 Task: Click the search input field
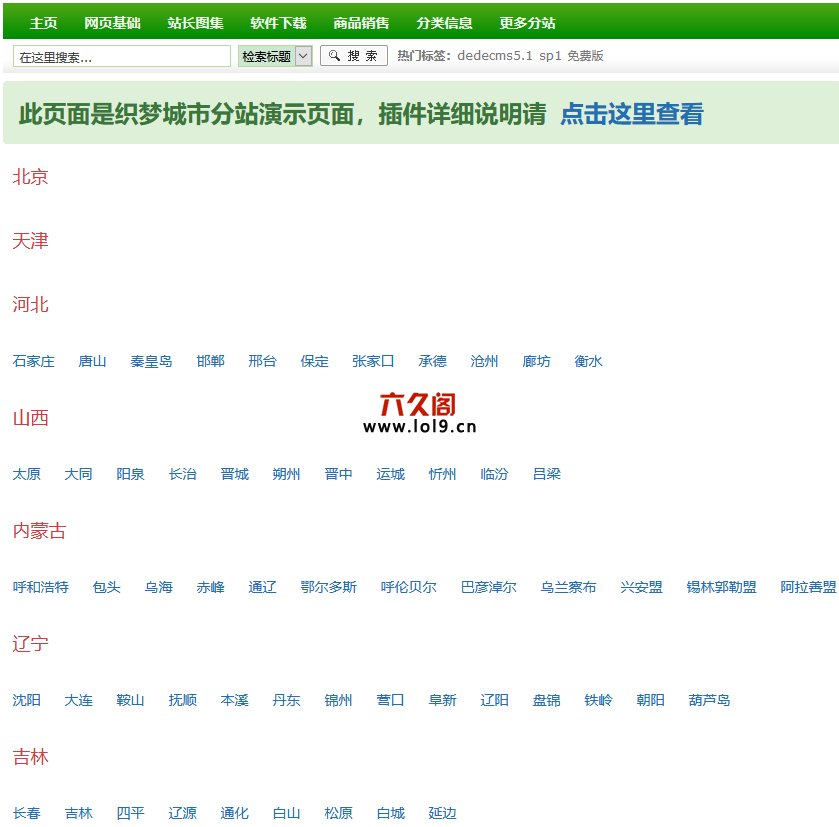point(122,57)
